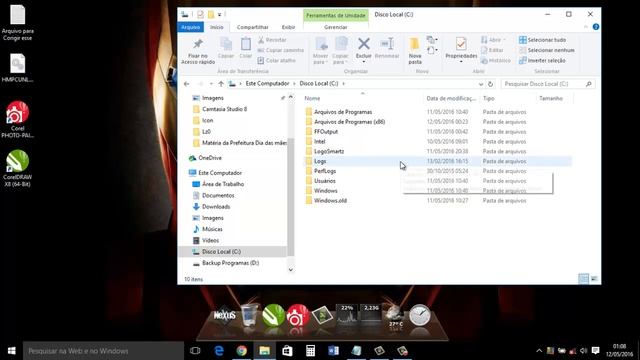This screenshot has height=360, width=640.
Task: Open Google Chrome from taskbar
Action: point(242,351)
